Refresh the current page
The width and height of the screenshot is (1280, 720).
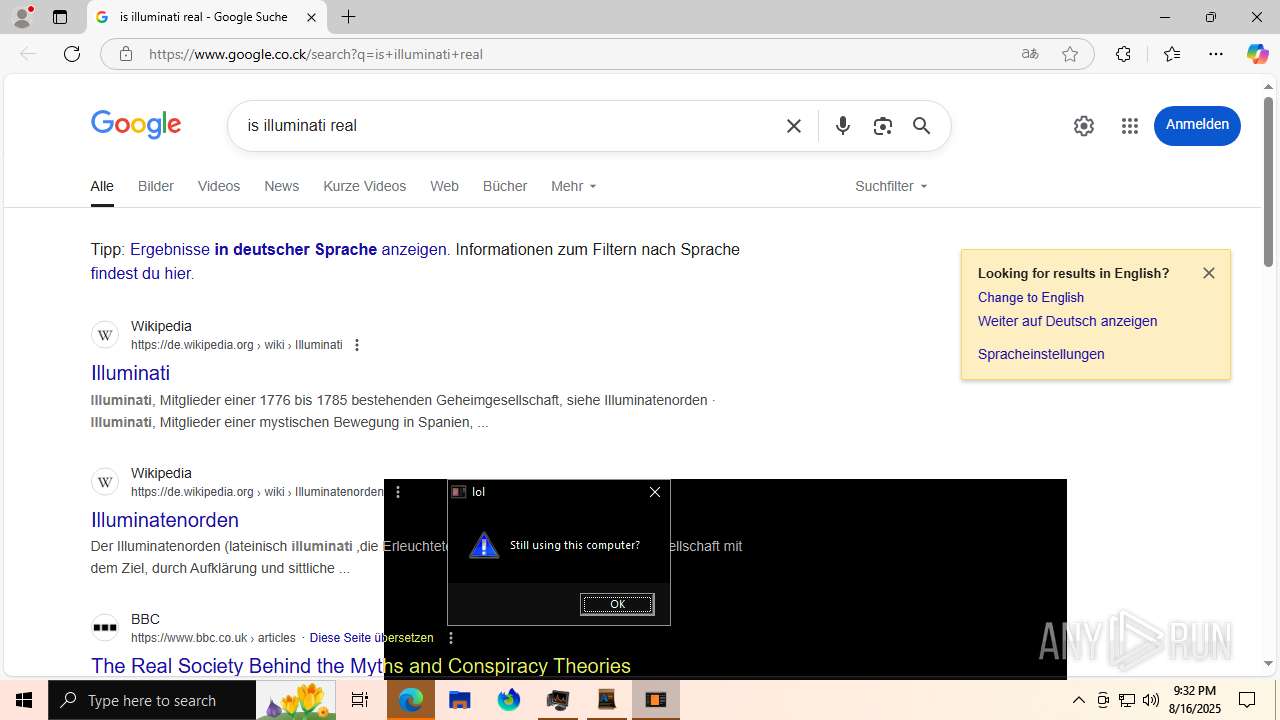click(x=72, y=54)
